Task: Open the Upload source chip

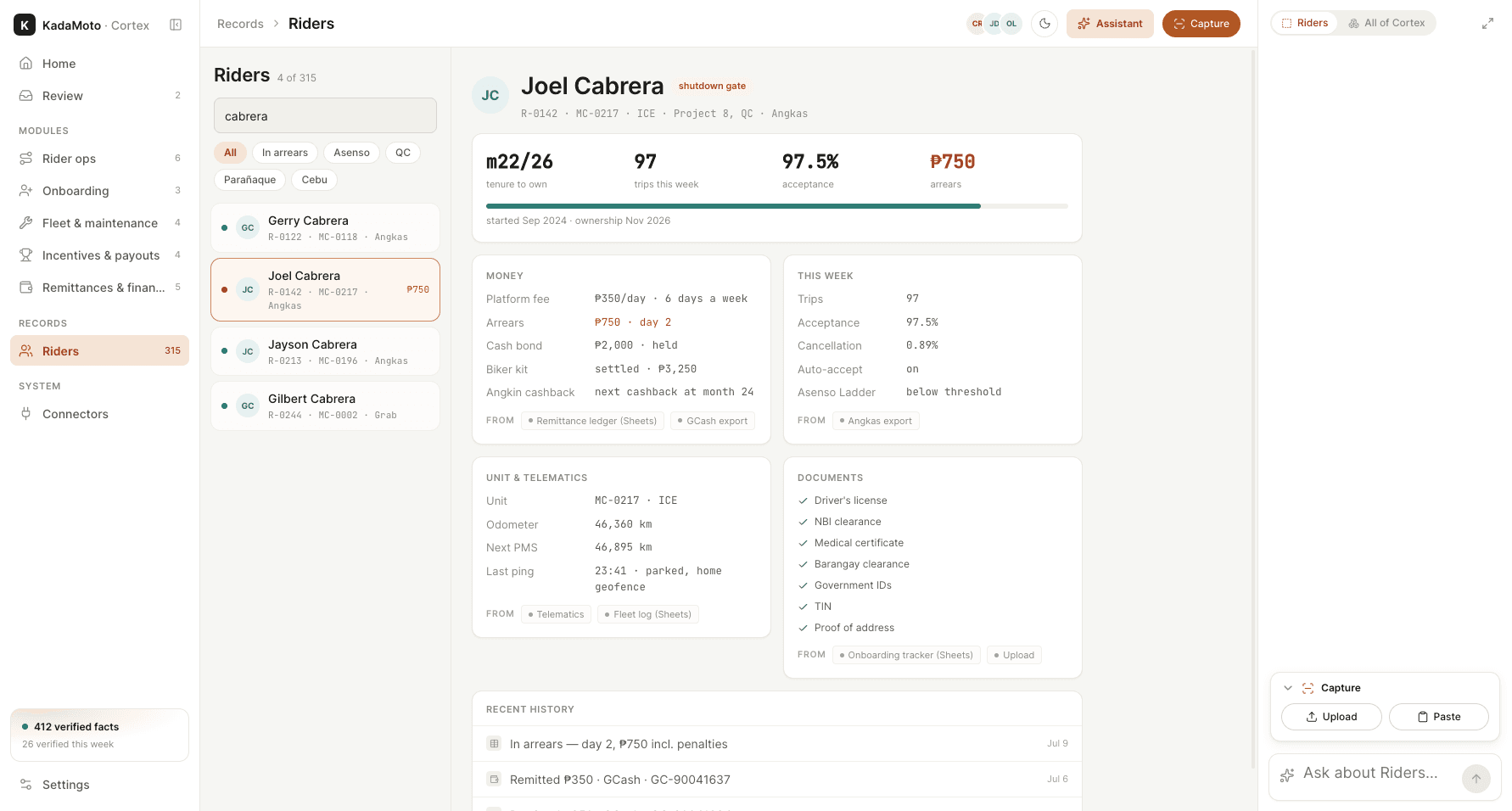Action: point(1014,655)
